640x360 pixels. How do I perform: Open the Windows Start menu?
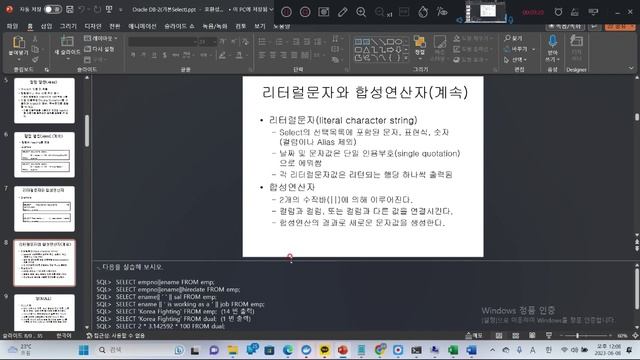coord(84,350)
